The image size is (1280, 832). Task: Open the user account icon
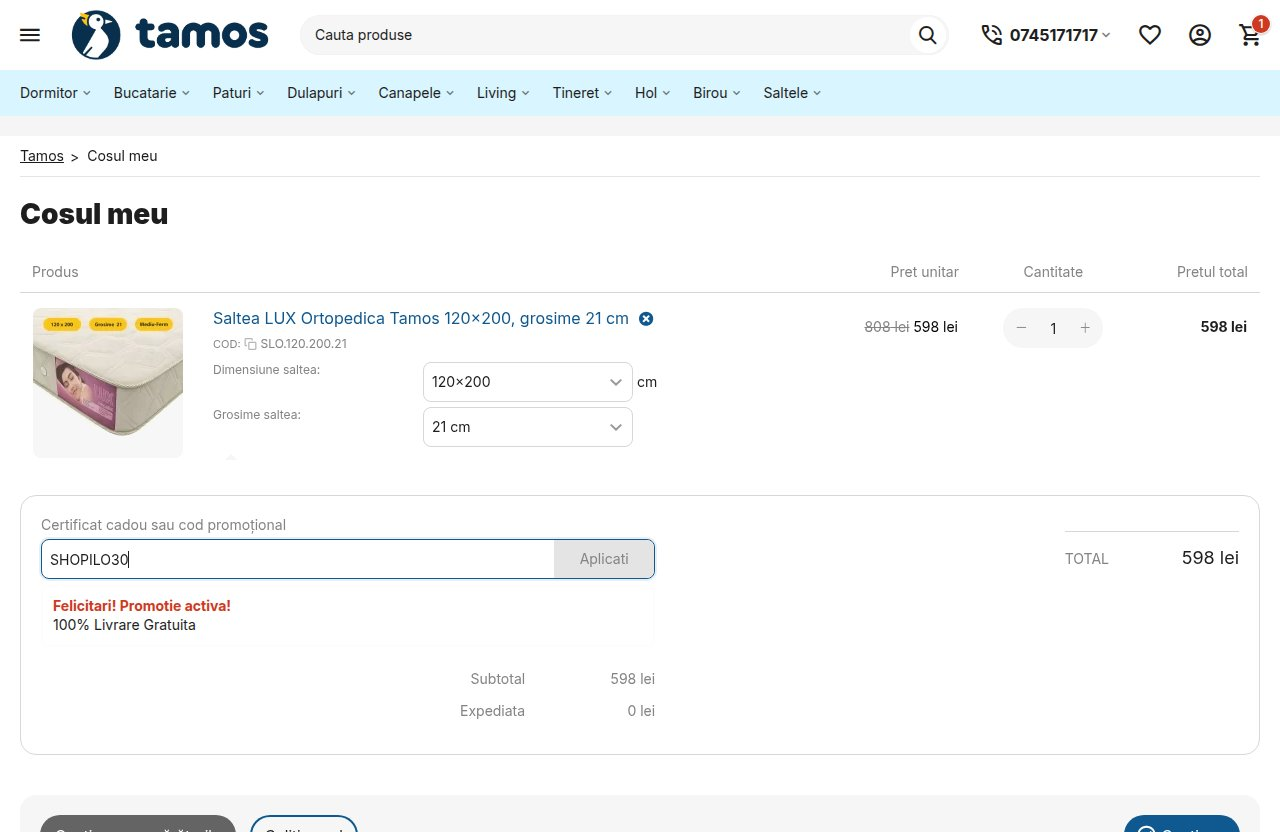[1200, 35]
